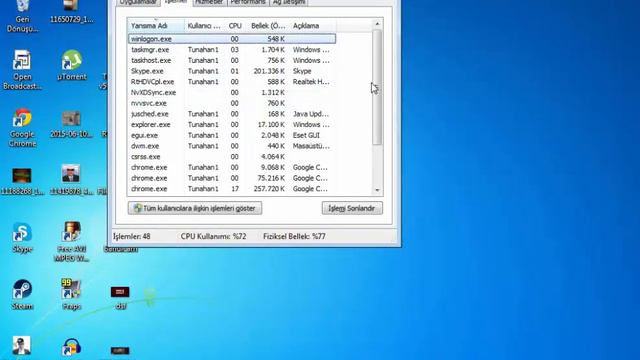Open the Free AVI MPEG W... shortcut
This screenshot has height=360, width=640.
(71, 242)
